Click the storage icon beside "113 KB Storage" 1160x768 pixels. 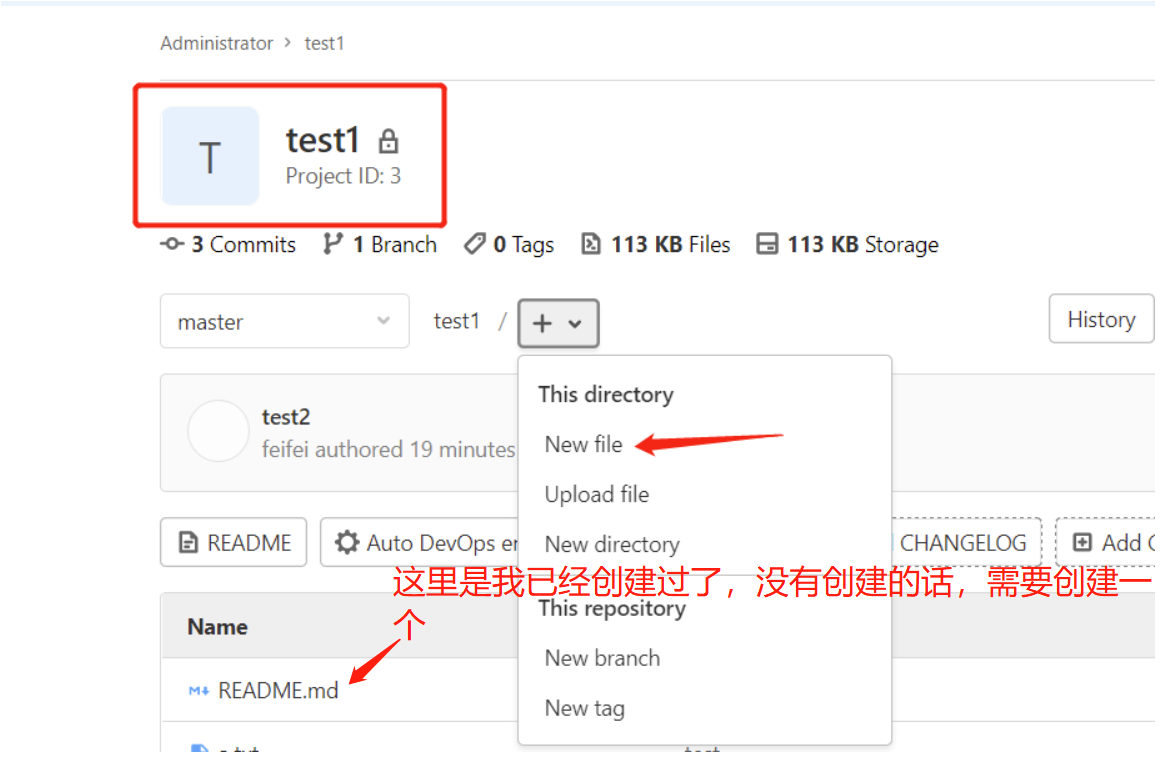[x=768, y=243]
